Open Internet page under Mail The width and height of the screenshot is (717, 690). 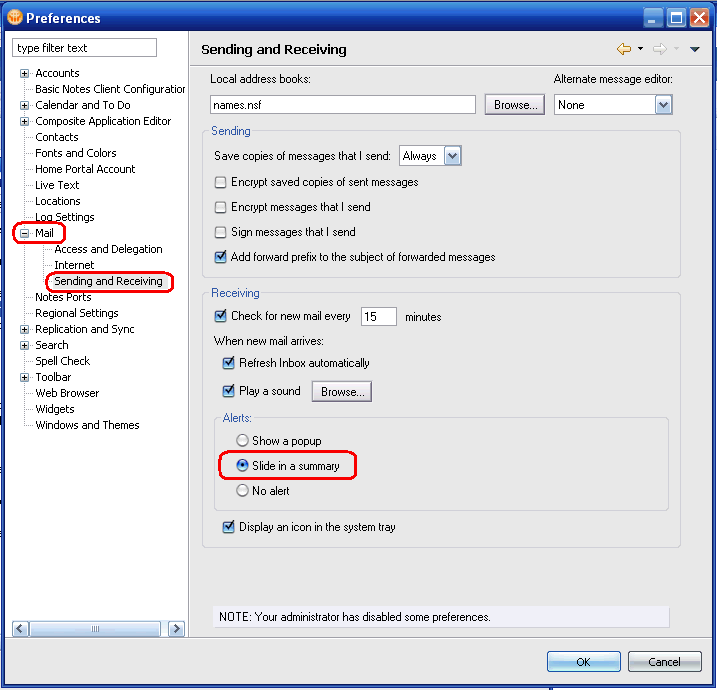pyautogui.click(x=74, y=265)
